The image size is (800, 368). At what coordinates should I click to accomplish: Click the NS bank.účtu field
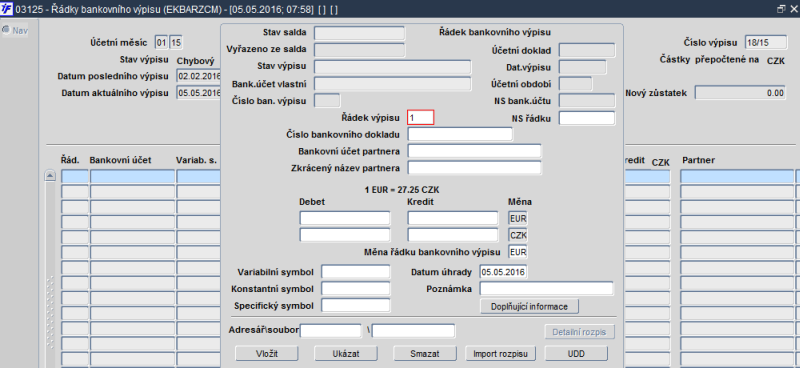[587, 101]
